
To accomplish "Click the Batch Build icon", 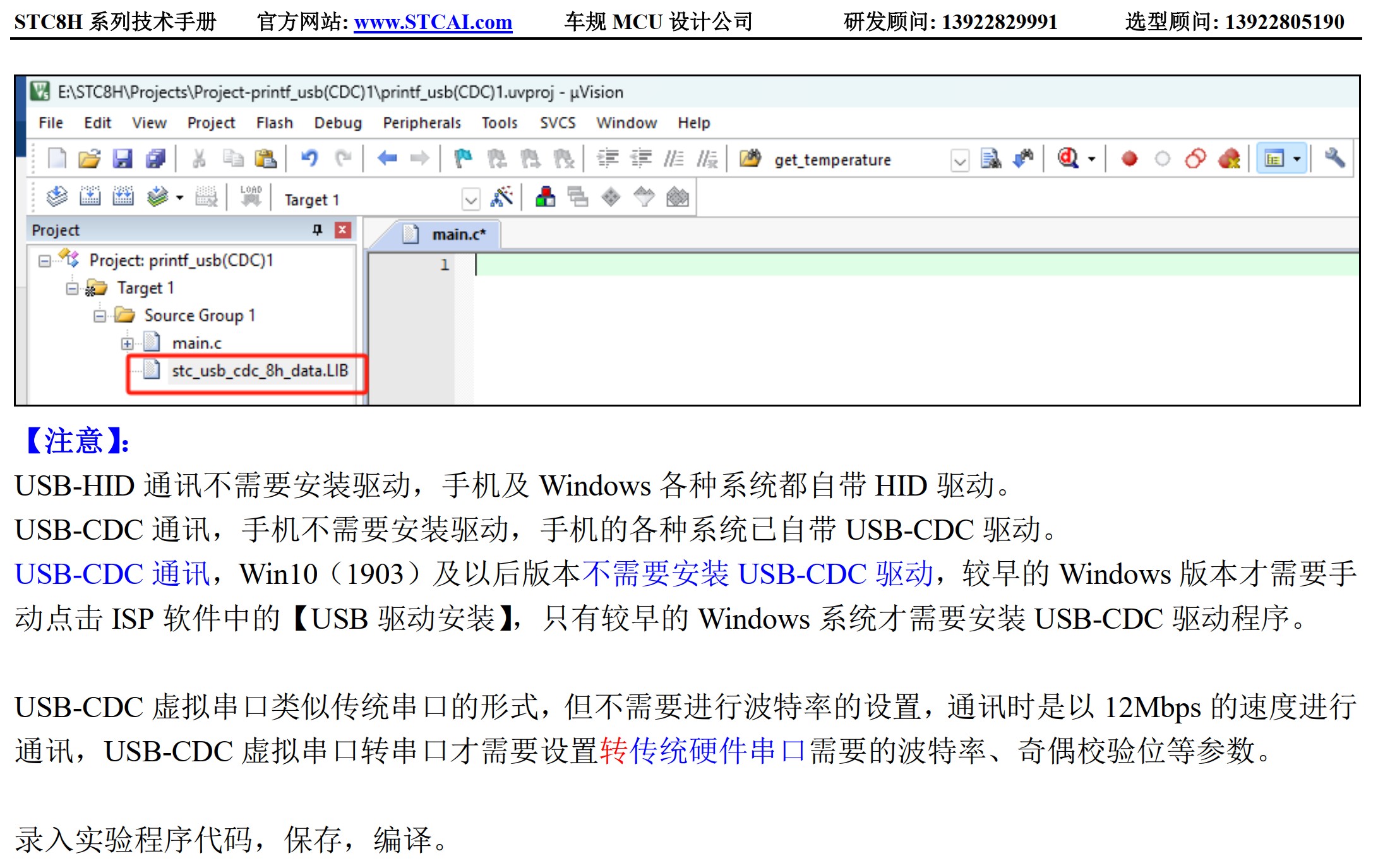I will point(157,197).
